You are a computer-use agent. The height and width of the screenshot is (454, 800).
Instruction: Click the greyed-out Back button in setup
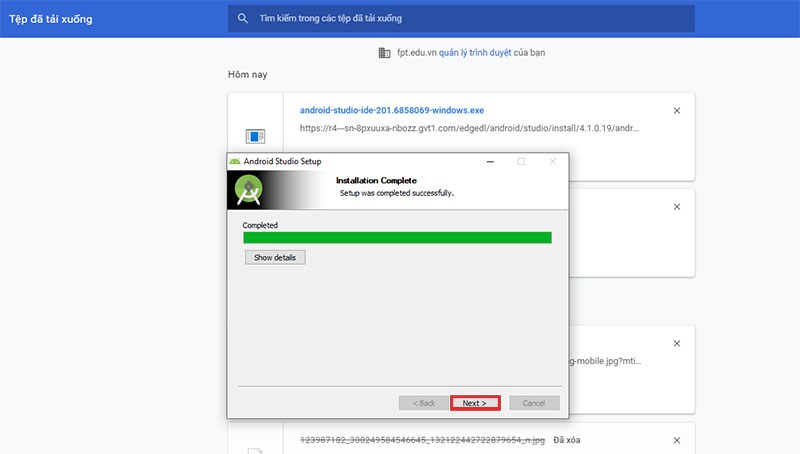pyautogui.click(x=423, y=403)
